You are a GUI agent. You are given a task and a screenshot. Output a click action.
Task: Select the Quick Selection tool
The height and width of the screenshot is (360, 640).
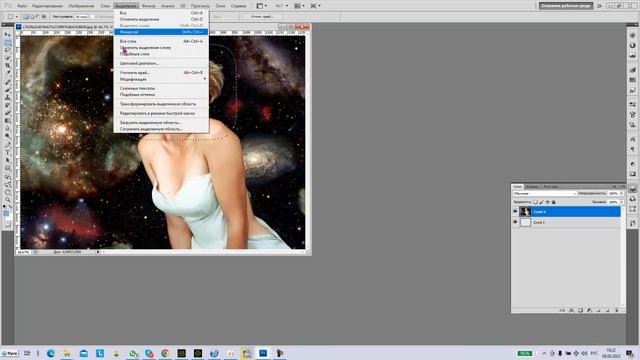pos(7,58)
